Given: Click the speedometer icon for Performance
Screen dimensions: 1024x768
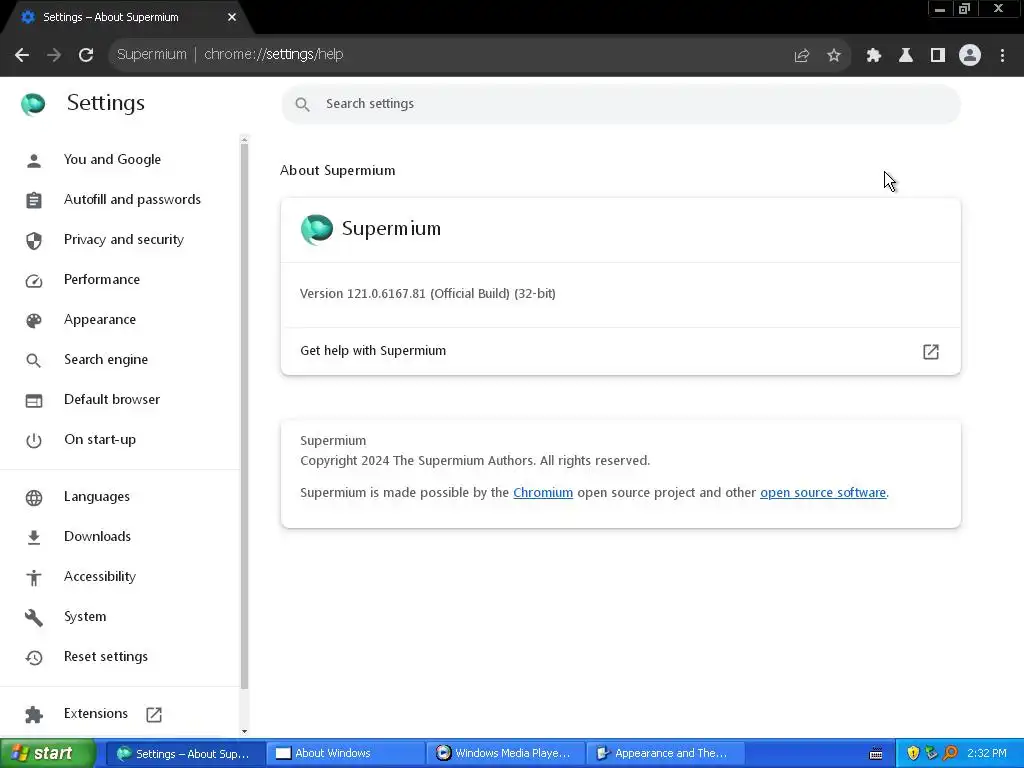Looking at the screenshot, I should click(33, 280).
